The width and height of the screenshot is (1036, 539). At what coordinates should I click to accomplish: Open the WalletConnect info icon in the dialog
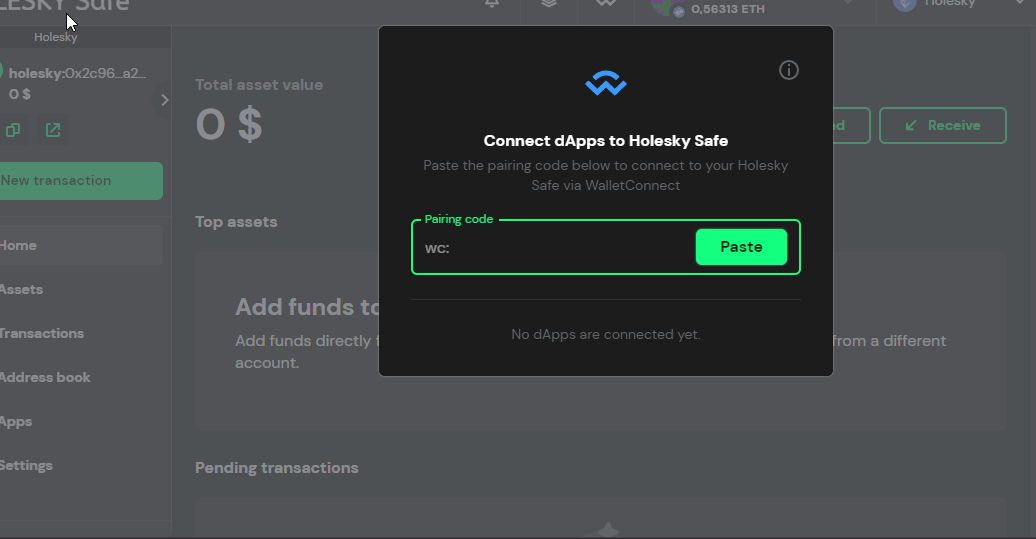click(788, 70)
